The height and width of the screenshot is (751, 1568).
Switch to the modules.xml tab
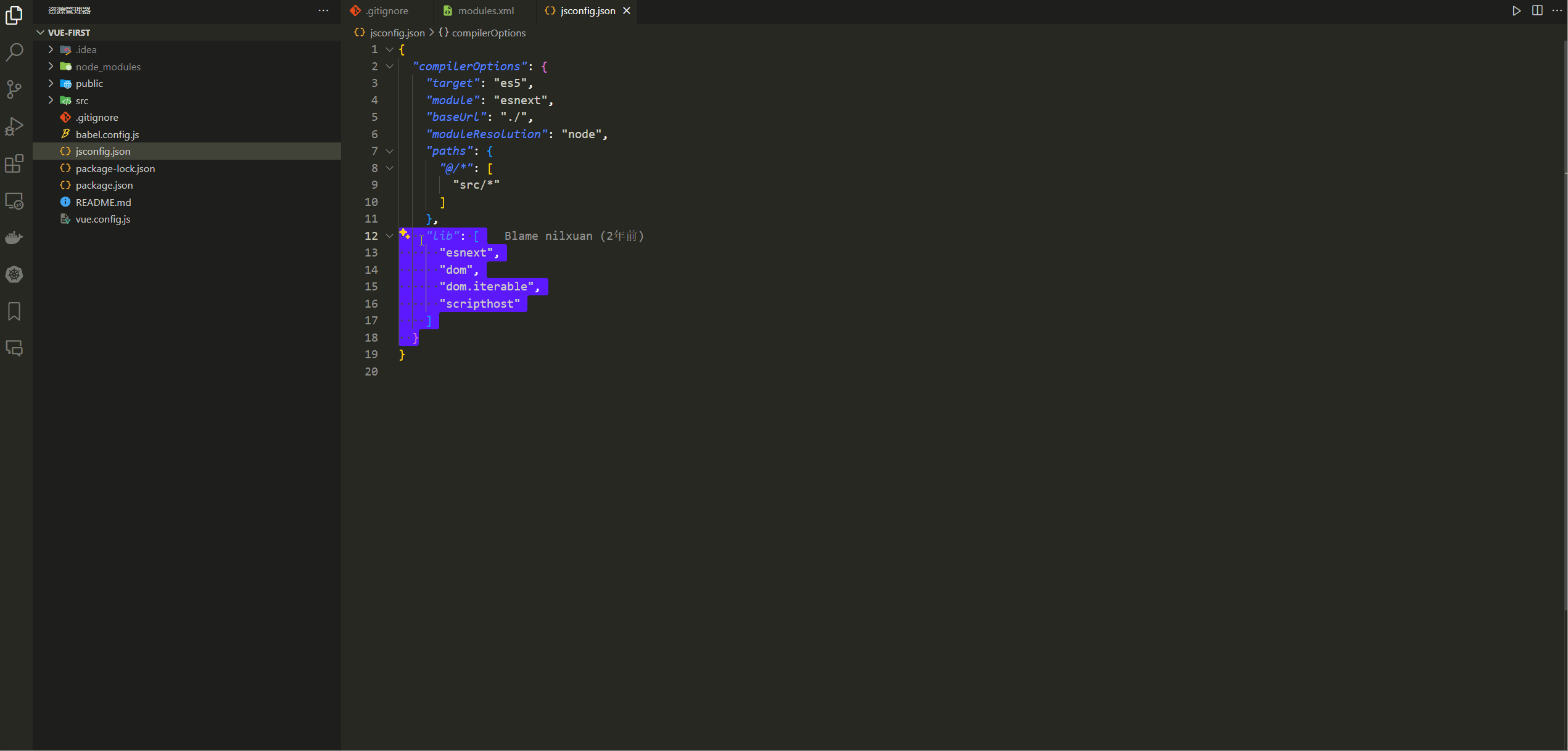485,10
